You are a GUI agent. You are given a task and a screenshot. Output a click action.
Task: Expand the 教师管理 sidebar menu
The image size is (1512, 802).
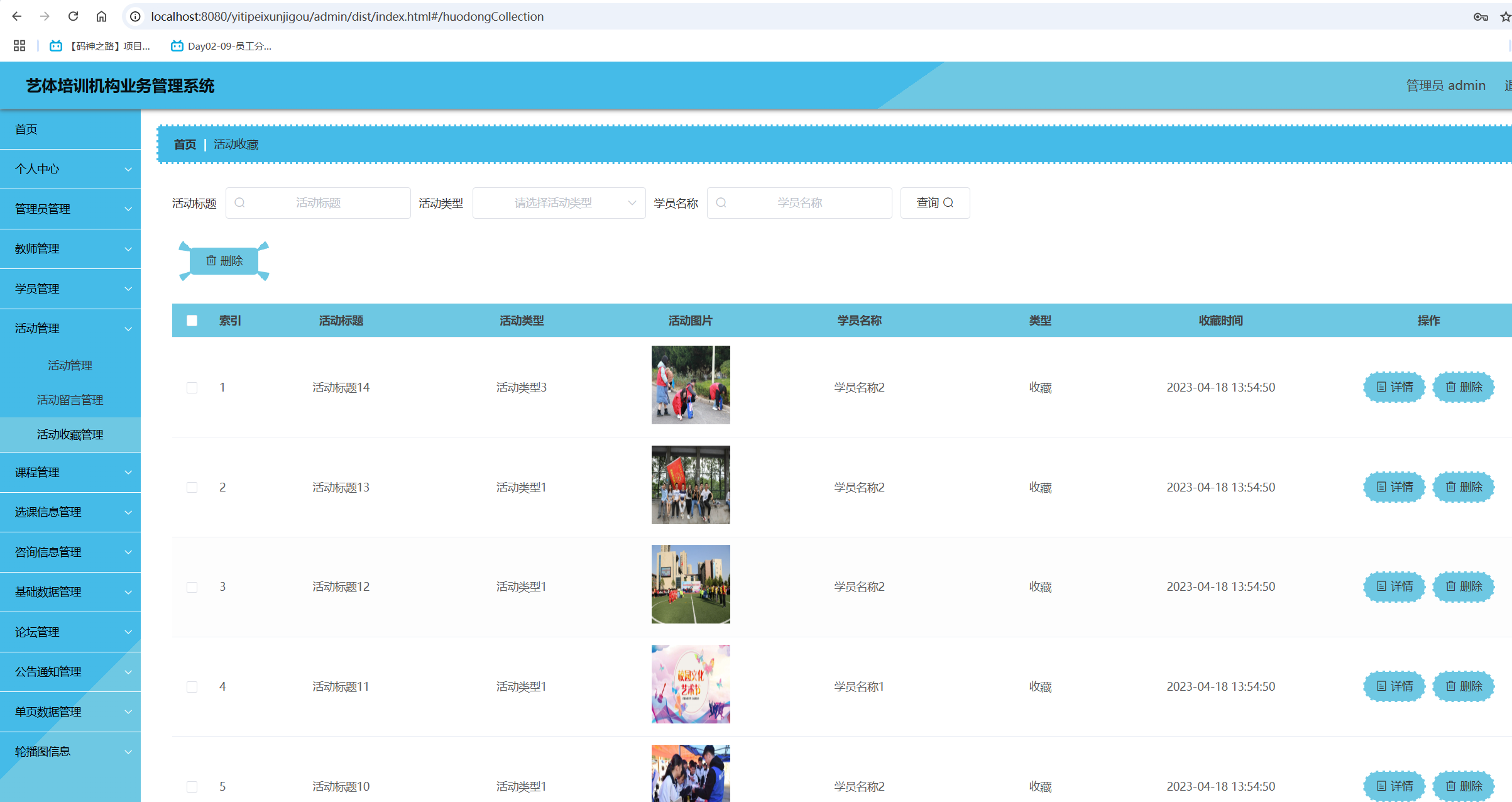[70, 249]
